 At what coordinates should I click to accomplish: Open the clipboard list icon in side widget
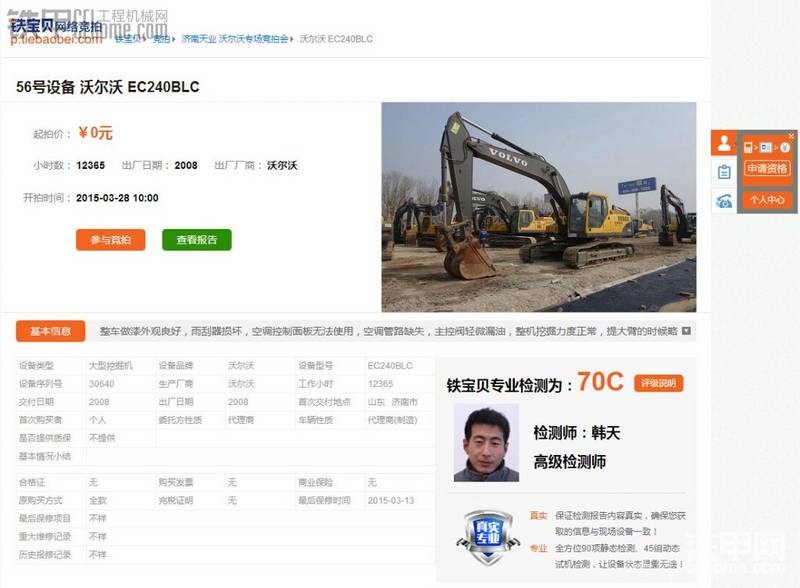(x=724, y=172)
